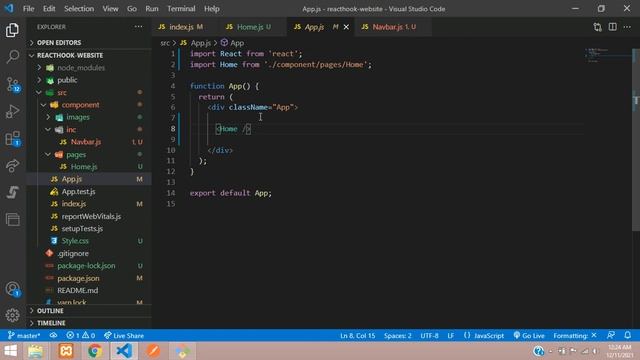Open the Run menu
Screen dimensions: 640x360
coord(152,9)
